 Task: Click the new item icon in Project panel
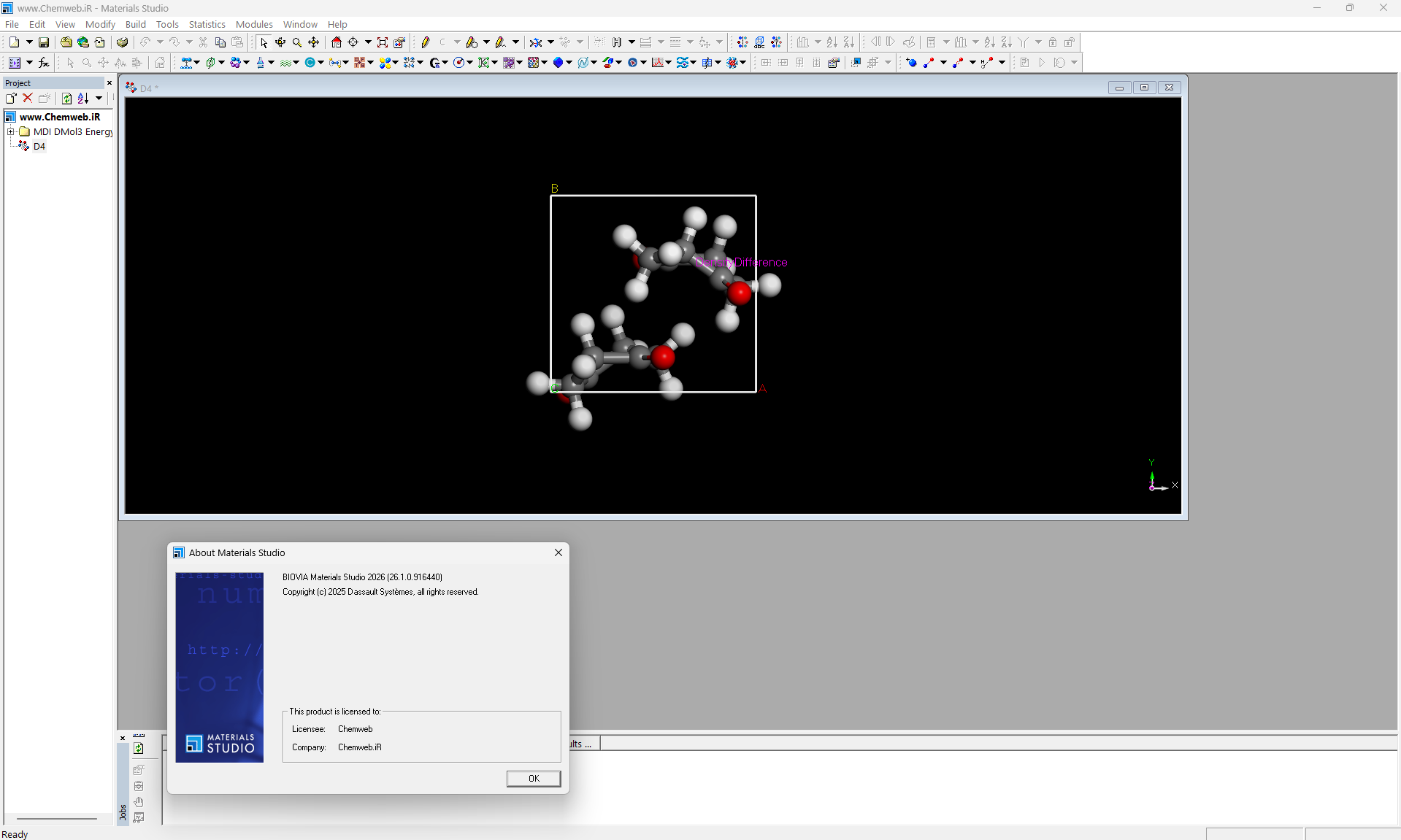click(11, 98)
